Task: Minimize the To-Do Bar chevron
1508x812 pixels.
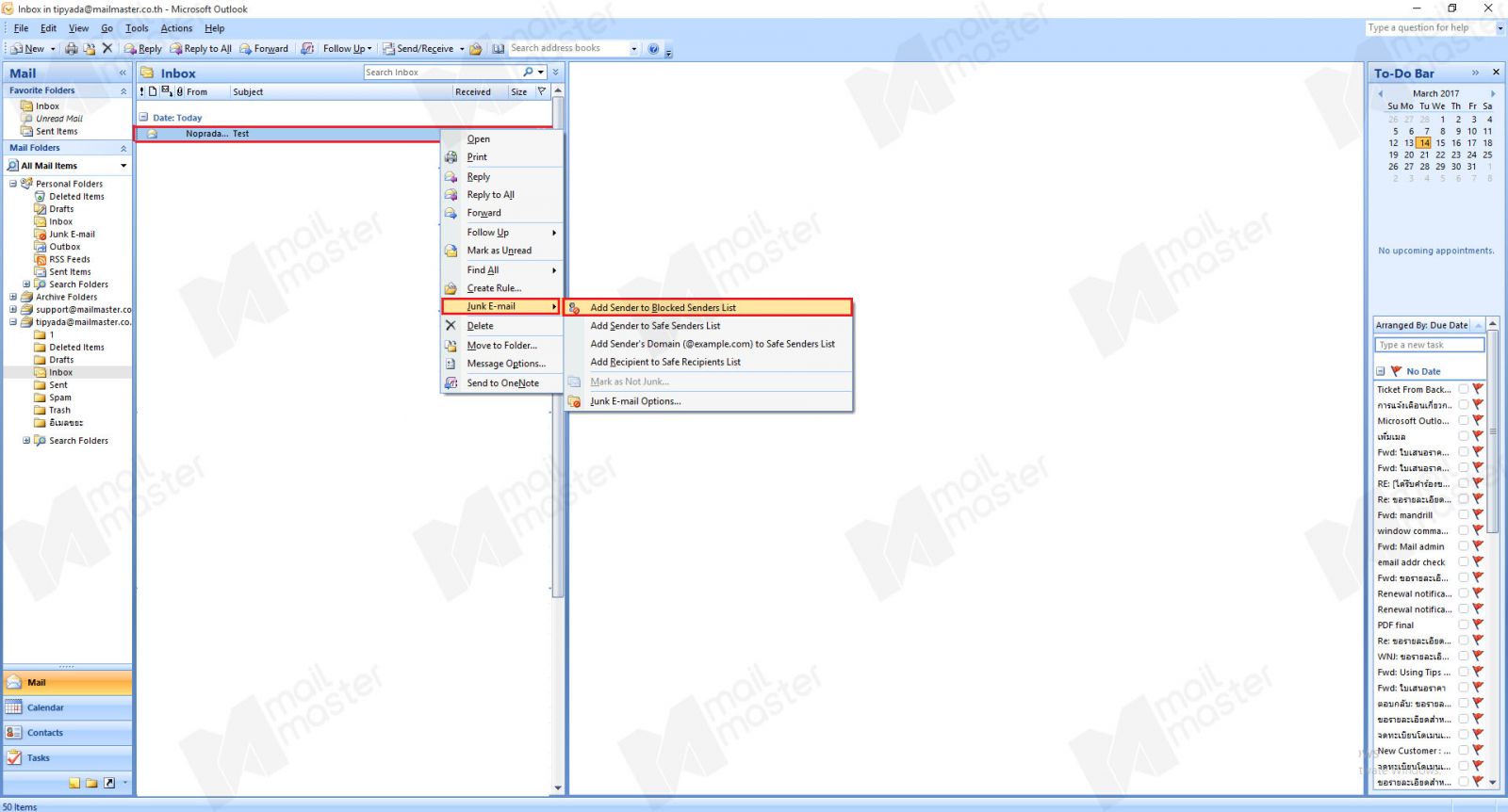Action: pyautogui.click(x=1476, y=73)
